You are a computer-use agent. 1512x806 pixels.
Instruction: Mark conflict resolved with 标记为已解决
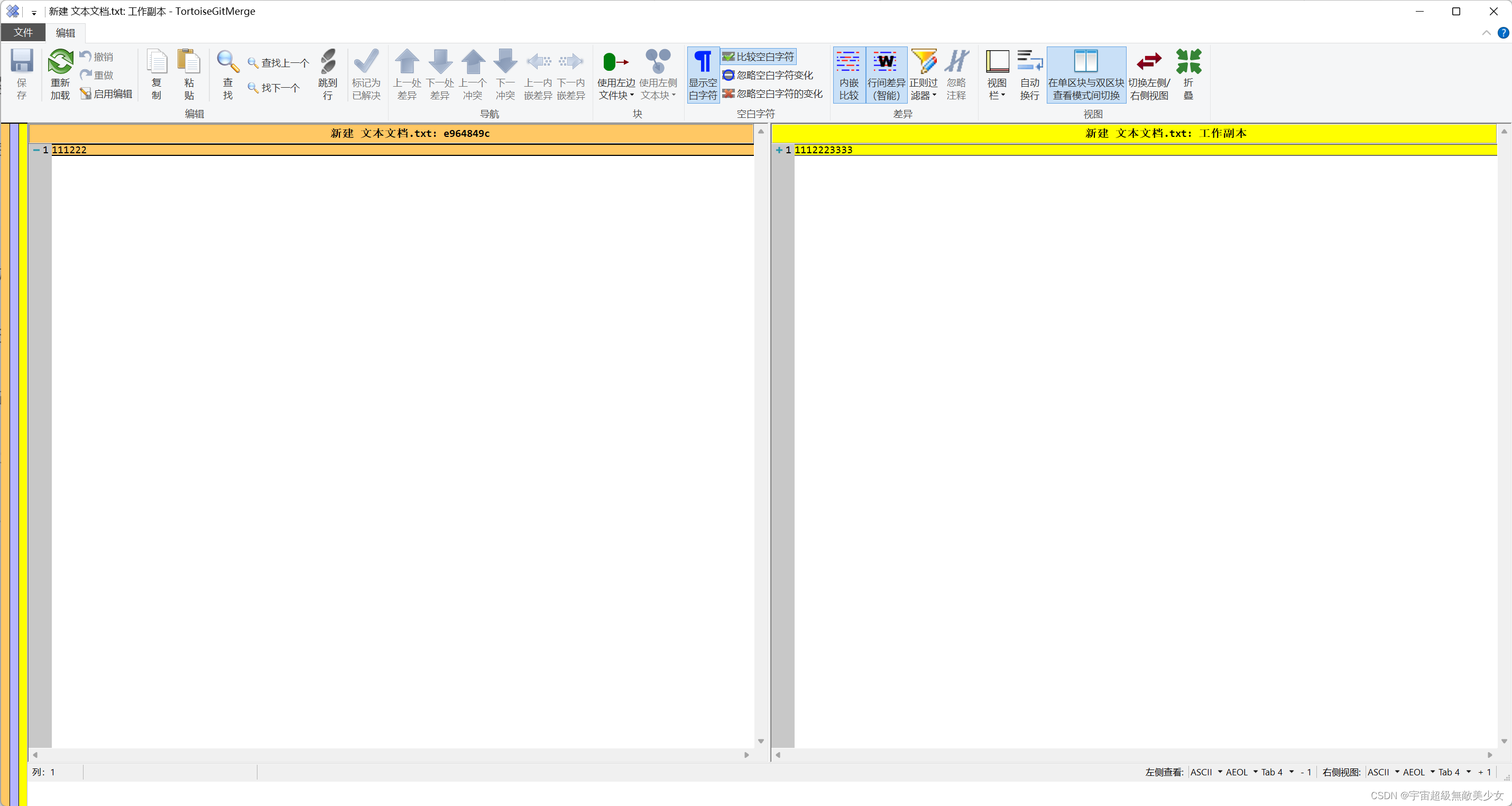pyautogui.click(x=366, y=75)
